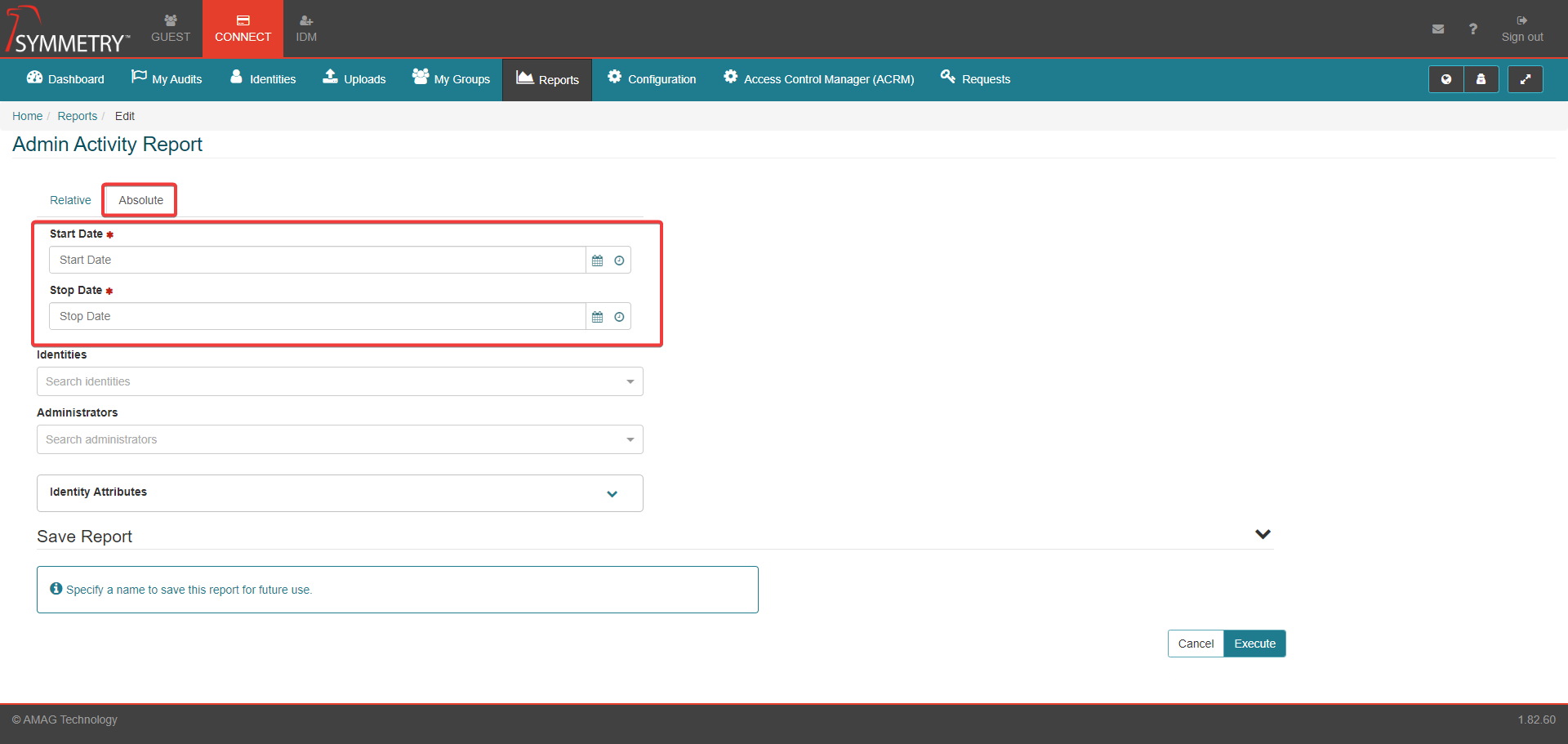Click the Stop Date input field
1568x744 pixels.
[x=318, y=316]
